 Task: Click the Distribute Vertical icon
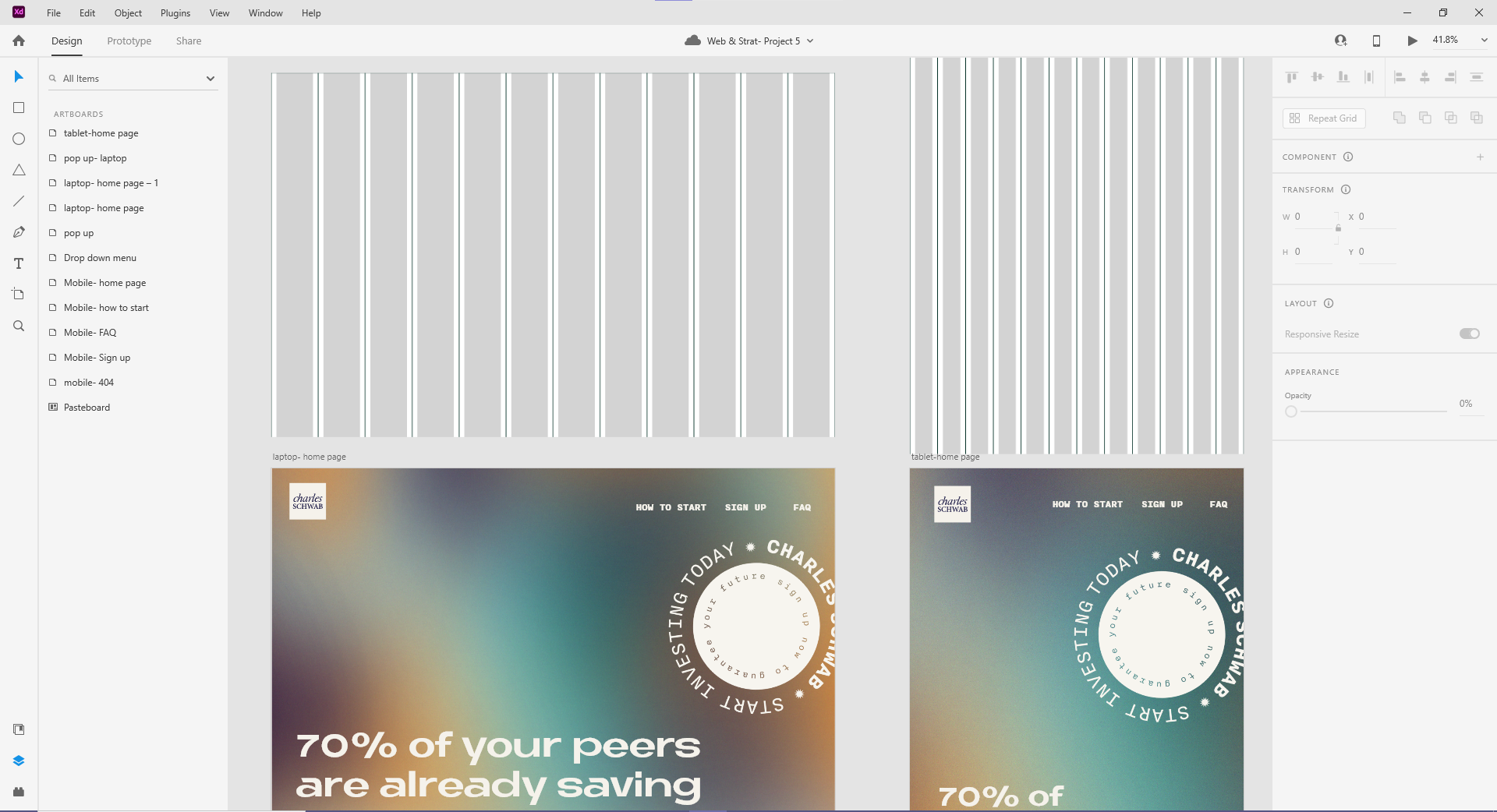(1369, 76)
